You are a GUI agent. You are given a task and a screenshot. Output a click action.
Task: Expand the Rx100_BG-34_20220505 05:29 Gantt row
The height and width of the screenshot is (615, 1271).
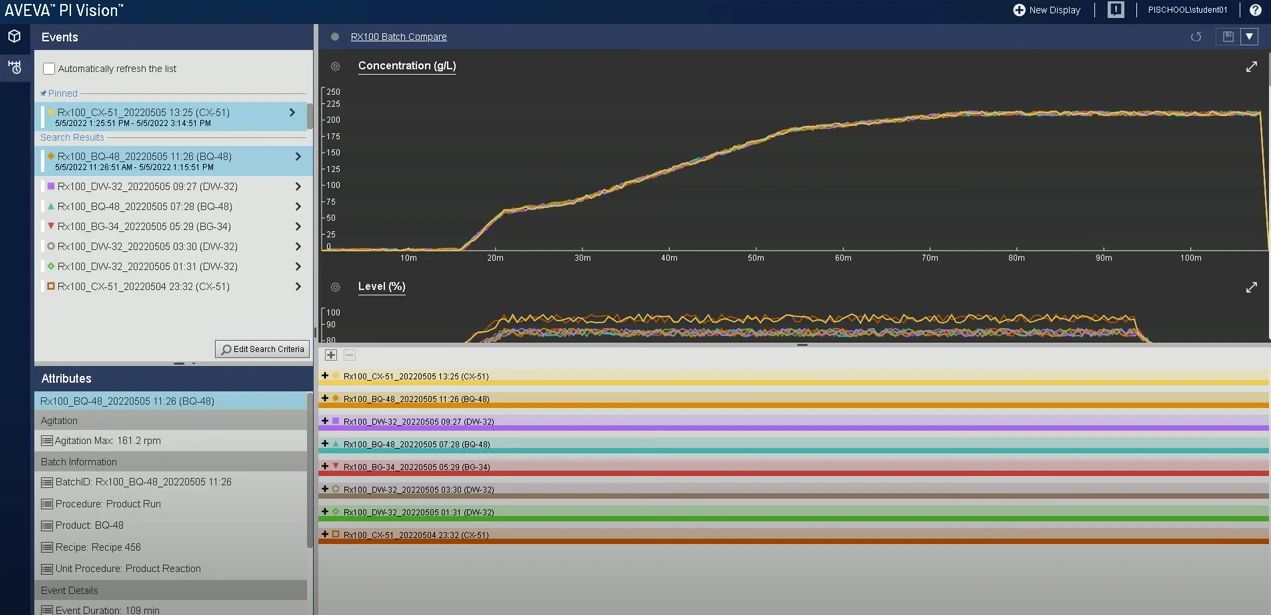[x=325, y=466]
